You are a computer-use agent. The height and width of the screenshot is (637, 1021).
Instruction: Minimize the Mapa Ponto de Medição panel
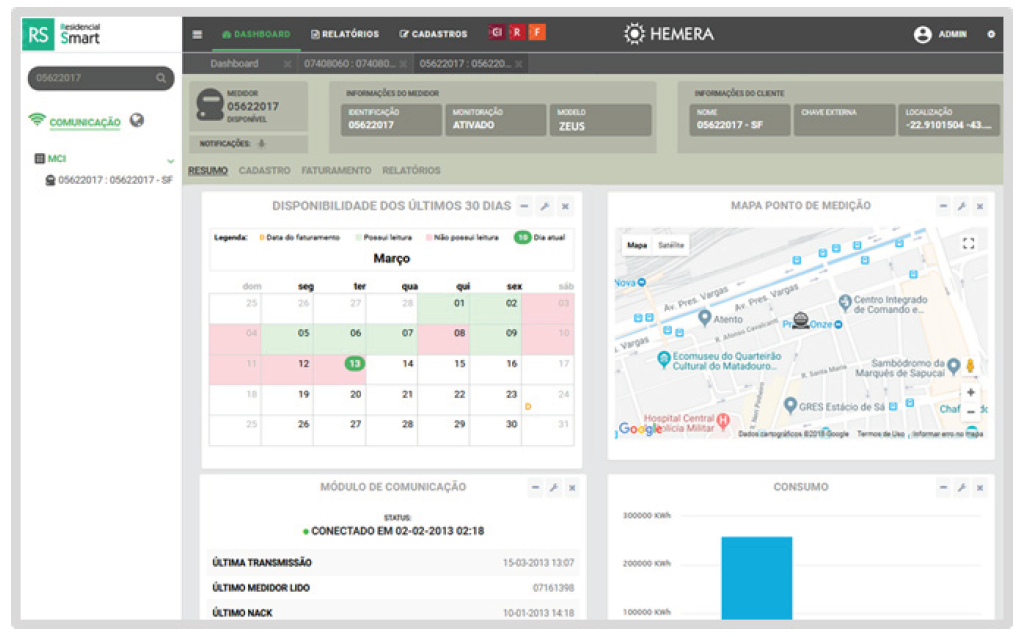coord(942,206)
